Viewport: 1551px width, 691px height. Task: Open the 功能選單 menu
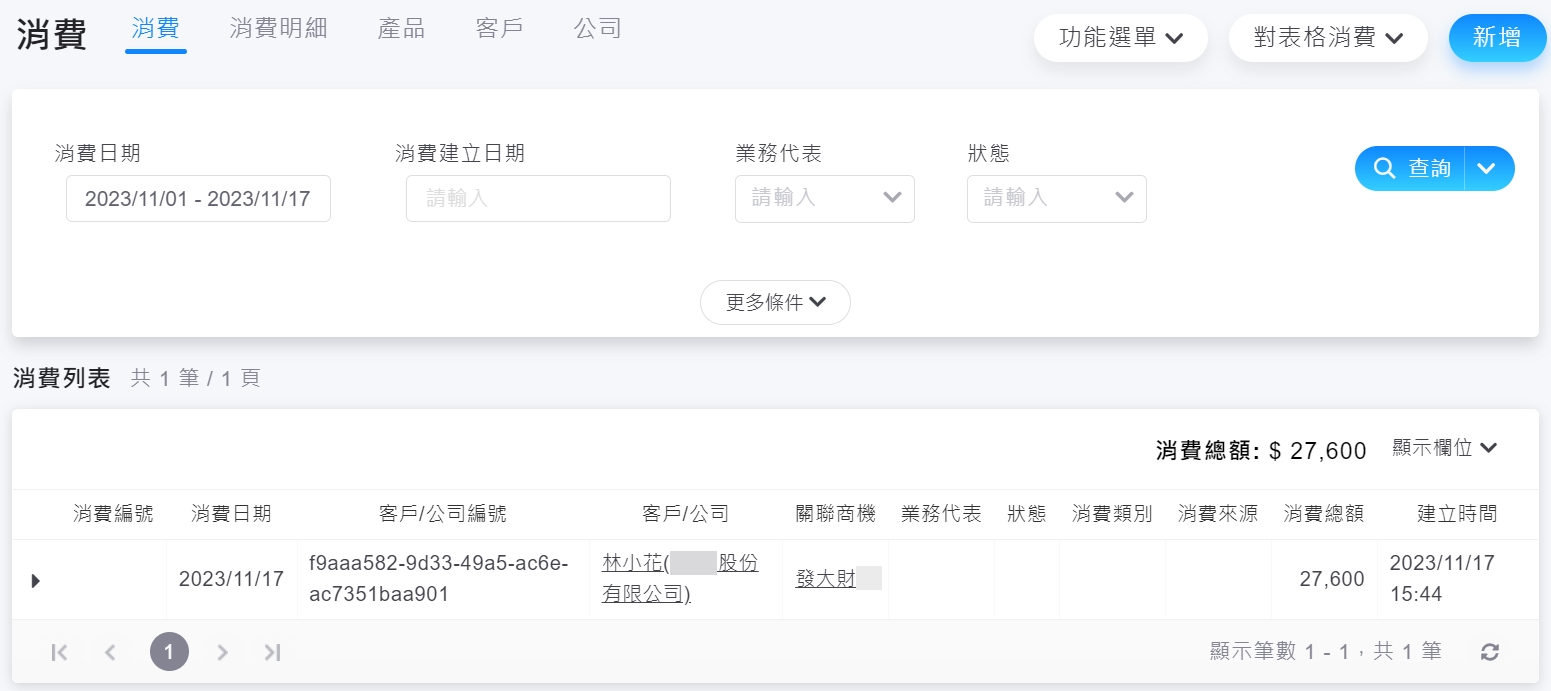coord(1121,38)
